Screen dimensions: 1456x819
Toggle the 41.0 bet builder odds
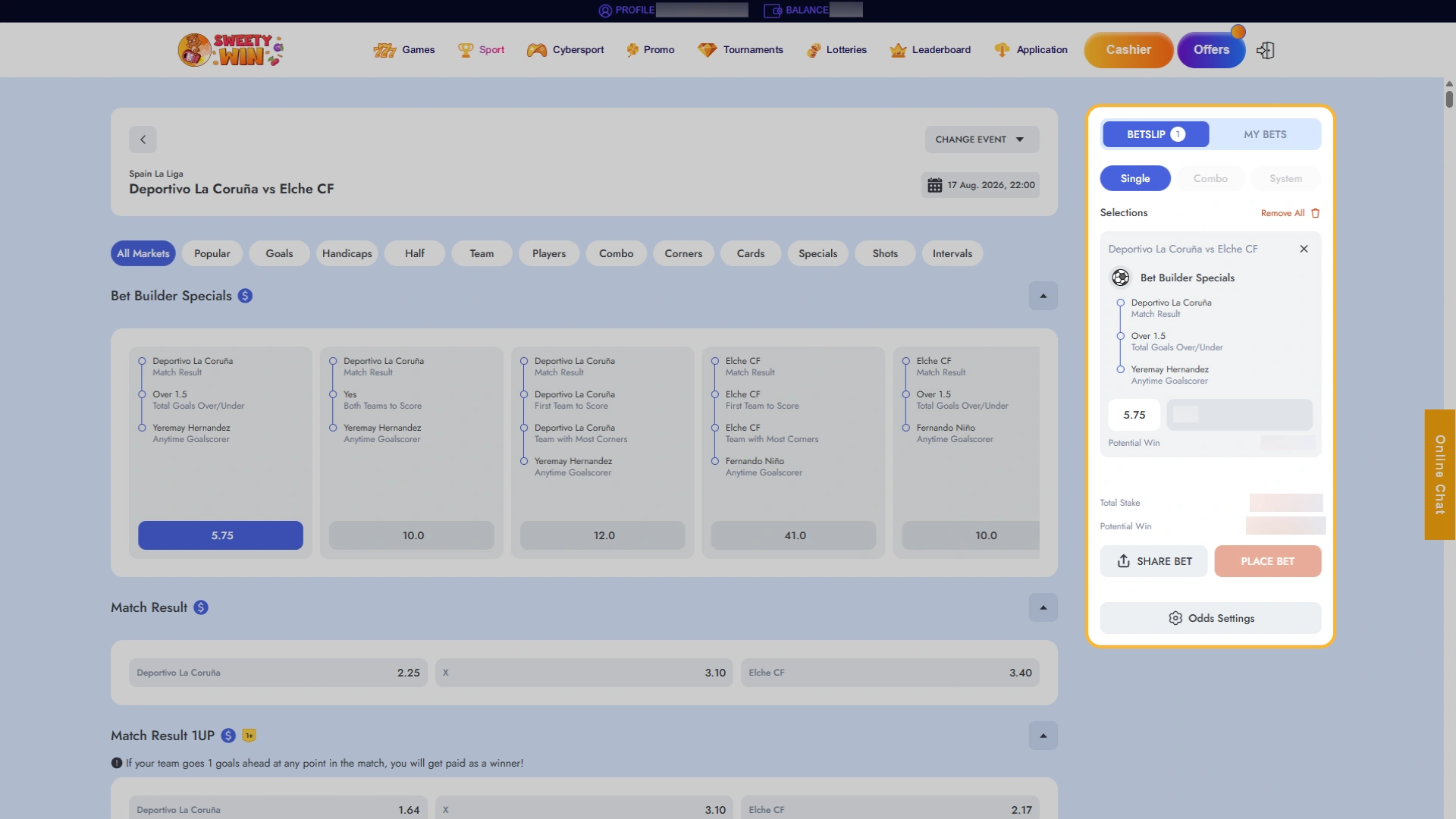[x=794, y=535]
